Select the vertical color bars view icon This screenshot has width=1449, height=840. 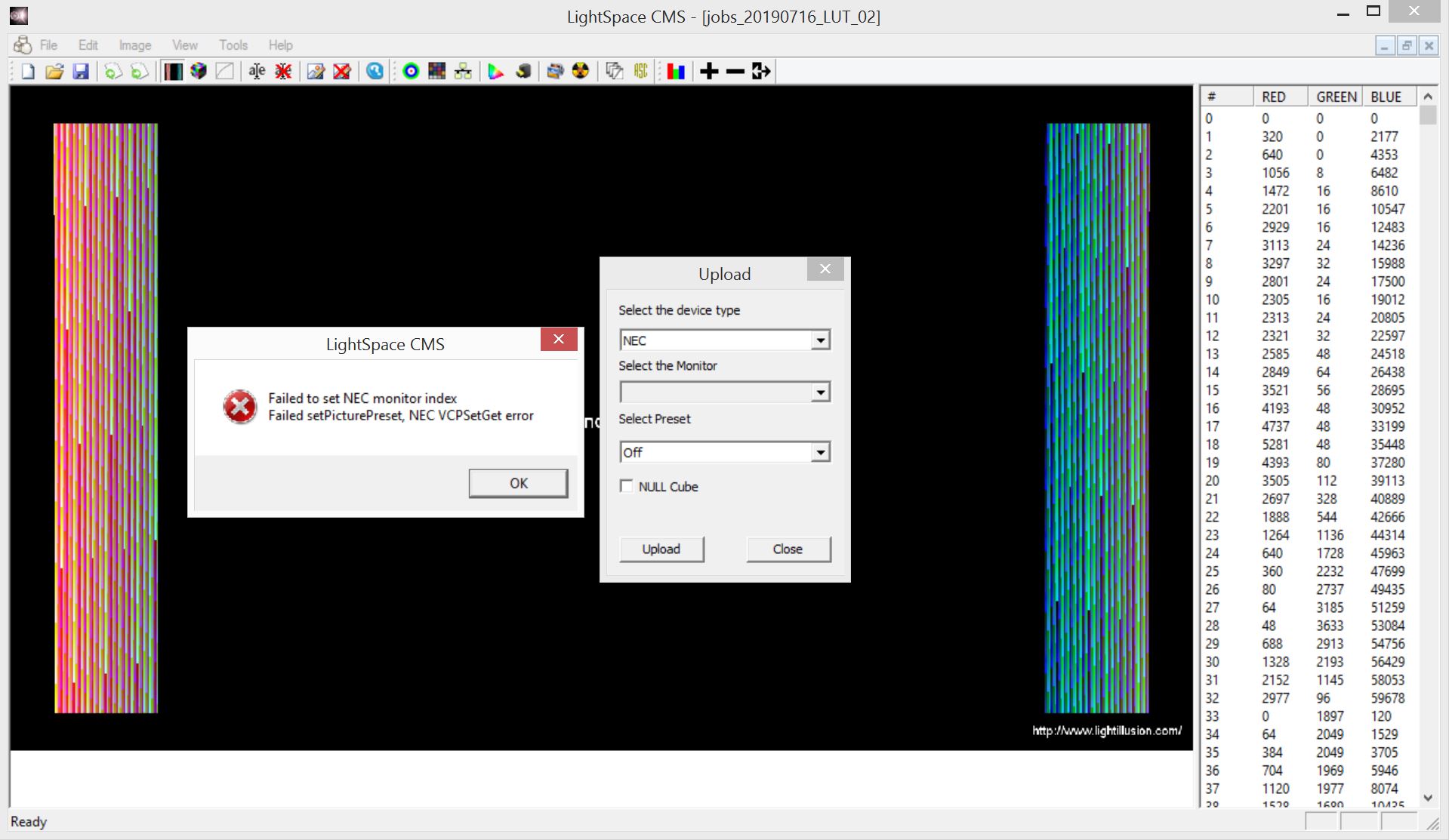point(173,72)
